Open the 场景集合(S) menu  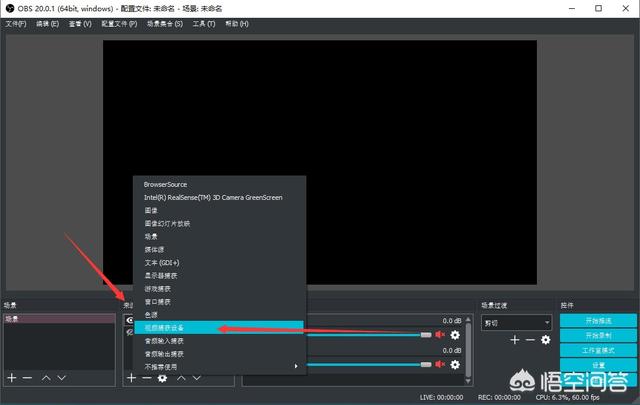165,24
